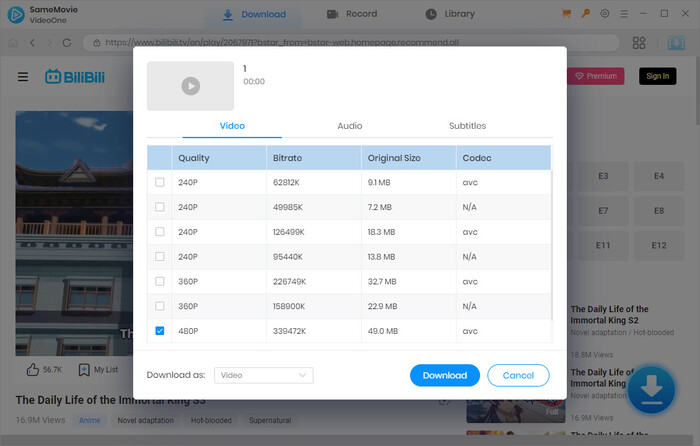Open the Record tab
The image size is (700, 446).
pyautogui.click(x=352, y=14)
